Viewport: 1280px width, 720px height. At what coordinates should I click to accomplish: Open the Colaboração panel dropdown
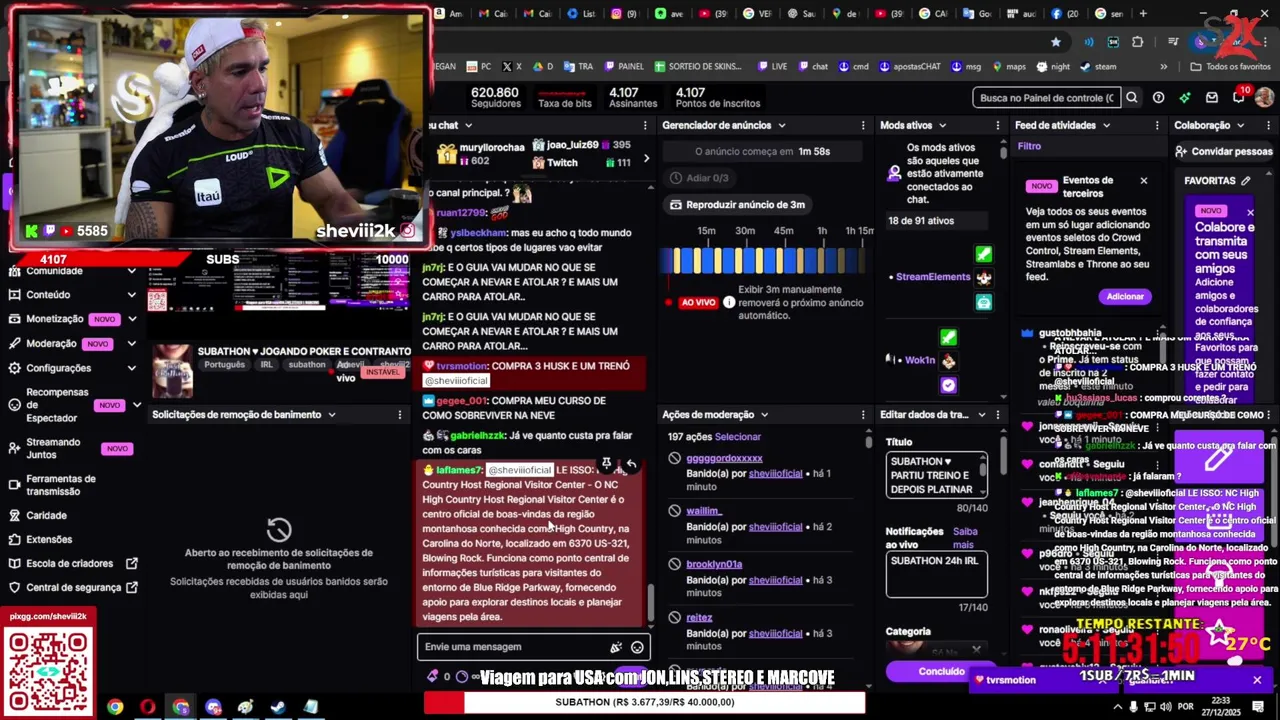(1240, 126)
